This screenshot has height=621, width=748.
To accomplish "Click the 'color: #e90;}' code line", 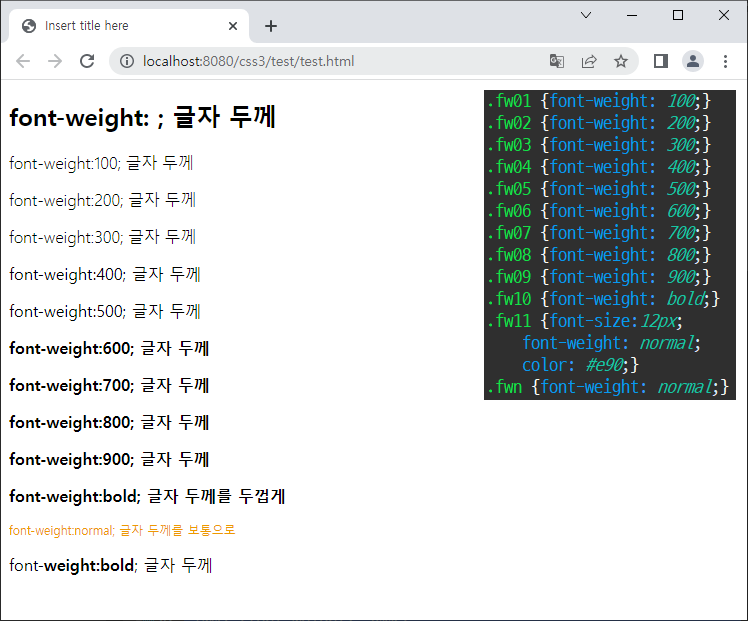I will (580, 365).
